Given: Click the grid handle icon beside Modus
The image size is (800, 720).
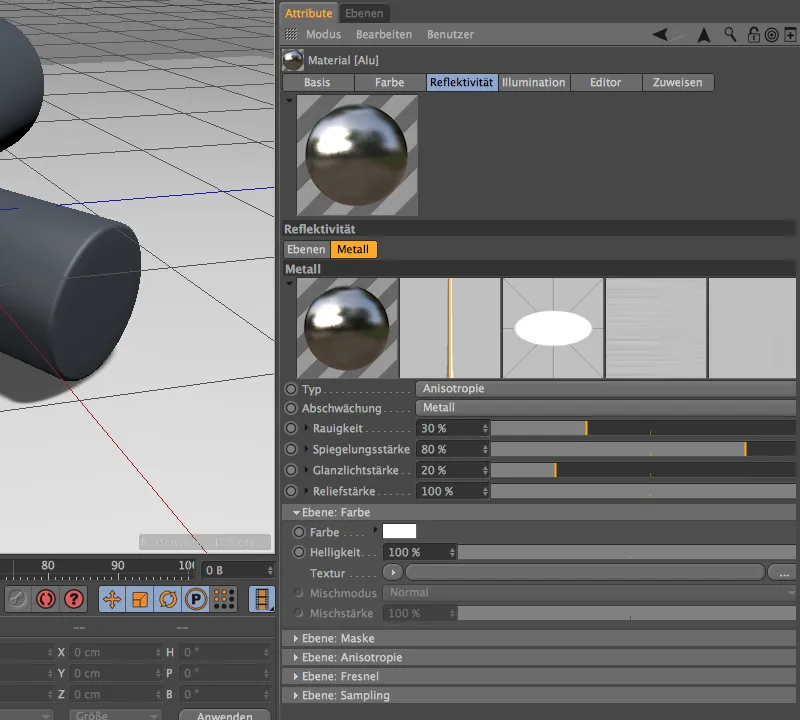Looking at the screenshot, I should click(x=291, y=34).
